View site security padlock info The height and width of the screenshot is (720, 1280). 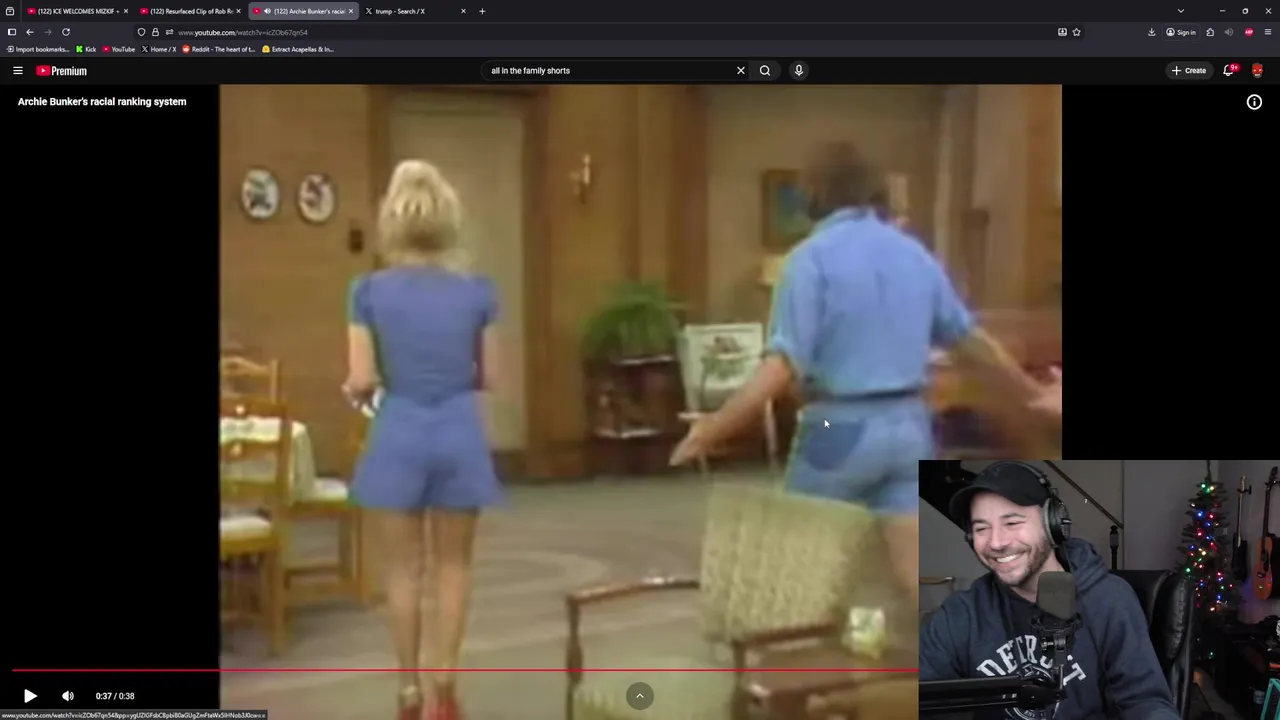(x=155, y=32)
